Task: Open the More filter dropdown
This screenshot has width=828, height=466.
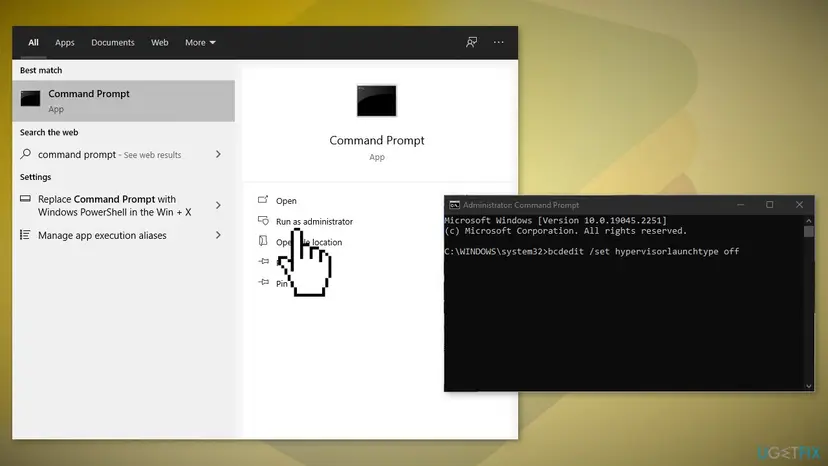Action: coord(200,42)
